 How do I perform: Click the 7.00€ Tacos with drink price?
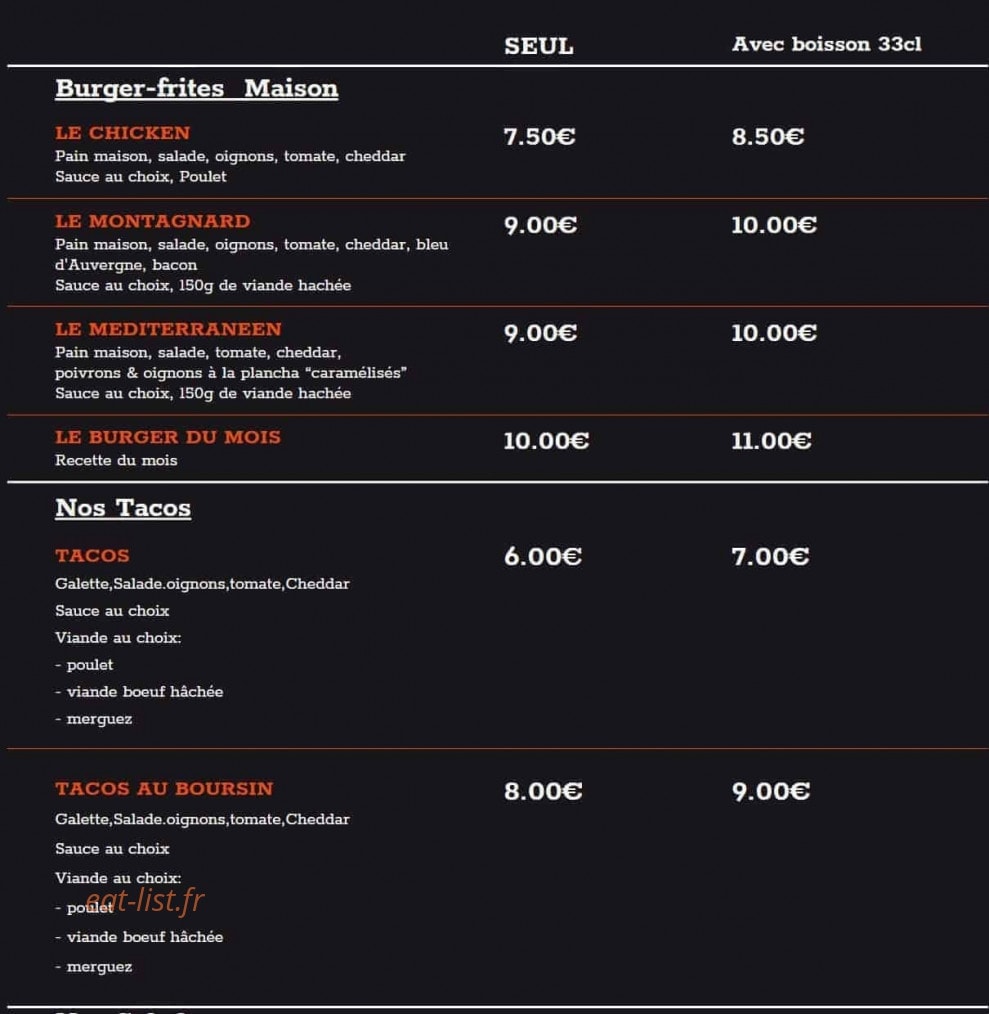(x=770, y=557)
